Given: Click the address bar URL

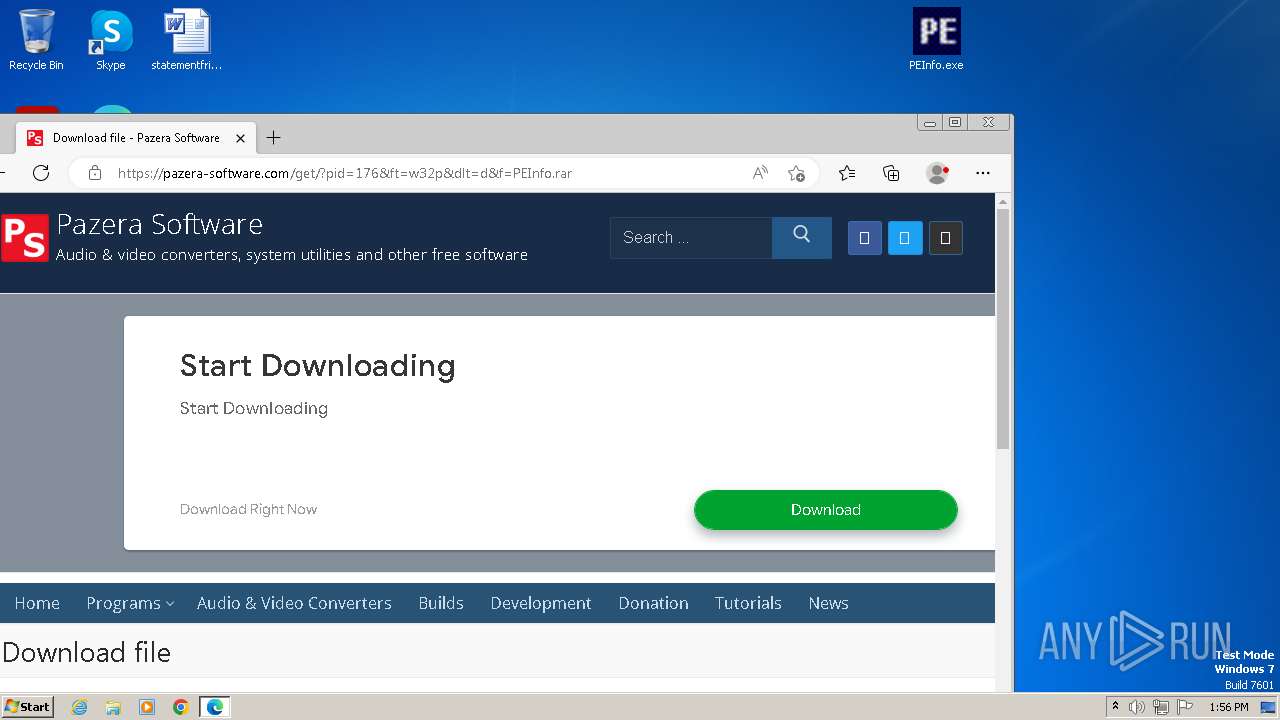Looking at the screenshot, I should 345,173.
